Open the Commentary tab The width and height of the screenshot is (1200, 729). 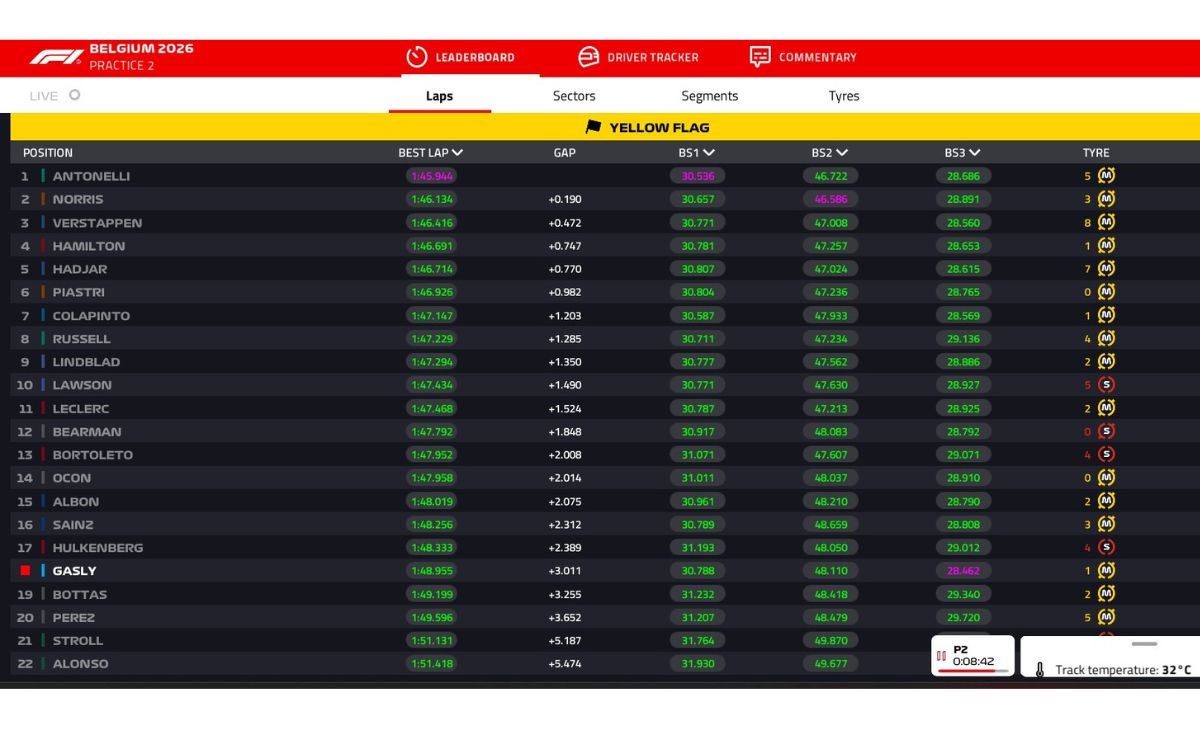coord(803,57)
